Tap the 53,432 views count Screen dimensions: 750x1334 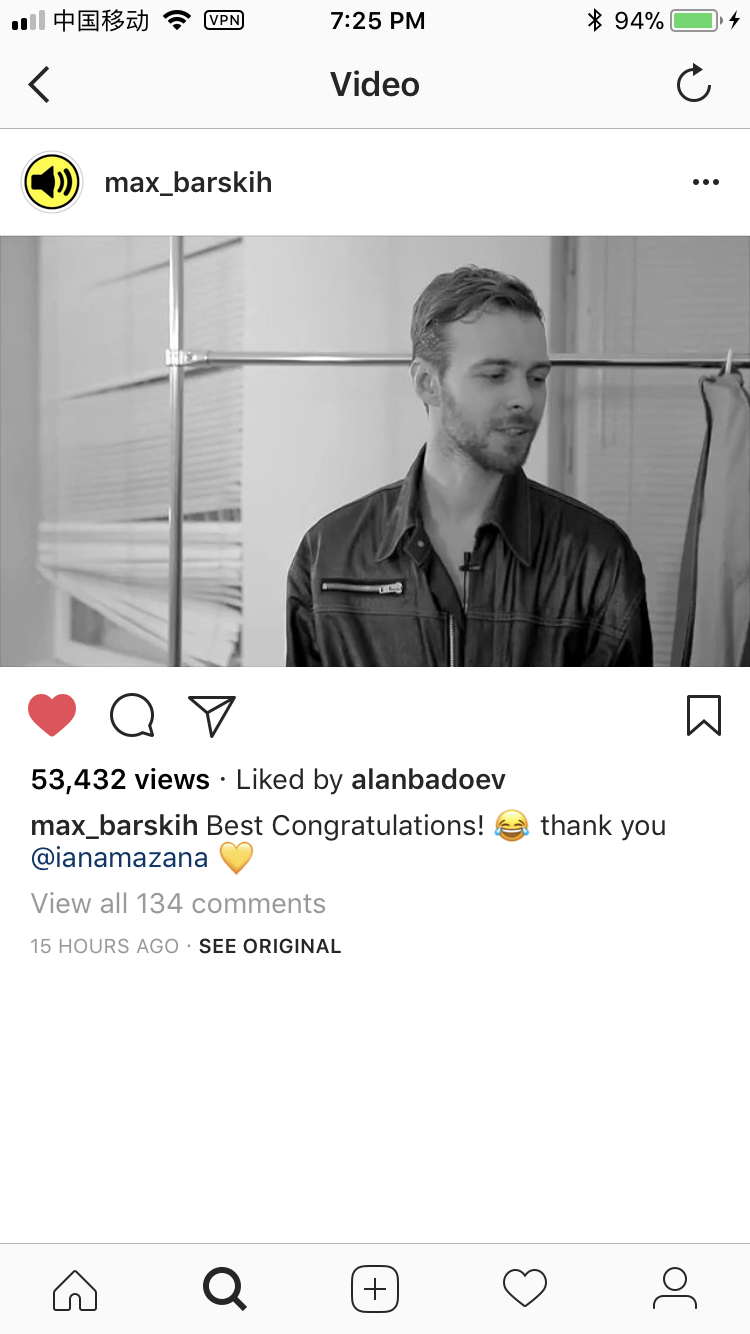click(120, 780)
